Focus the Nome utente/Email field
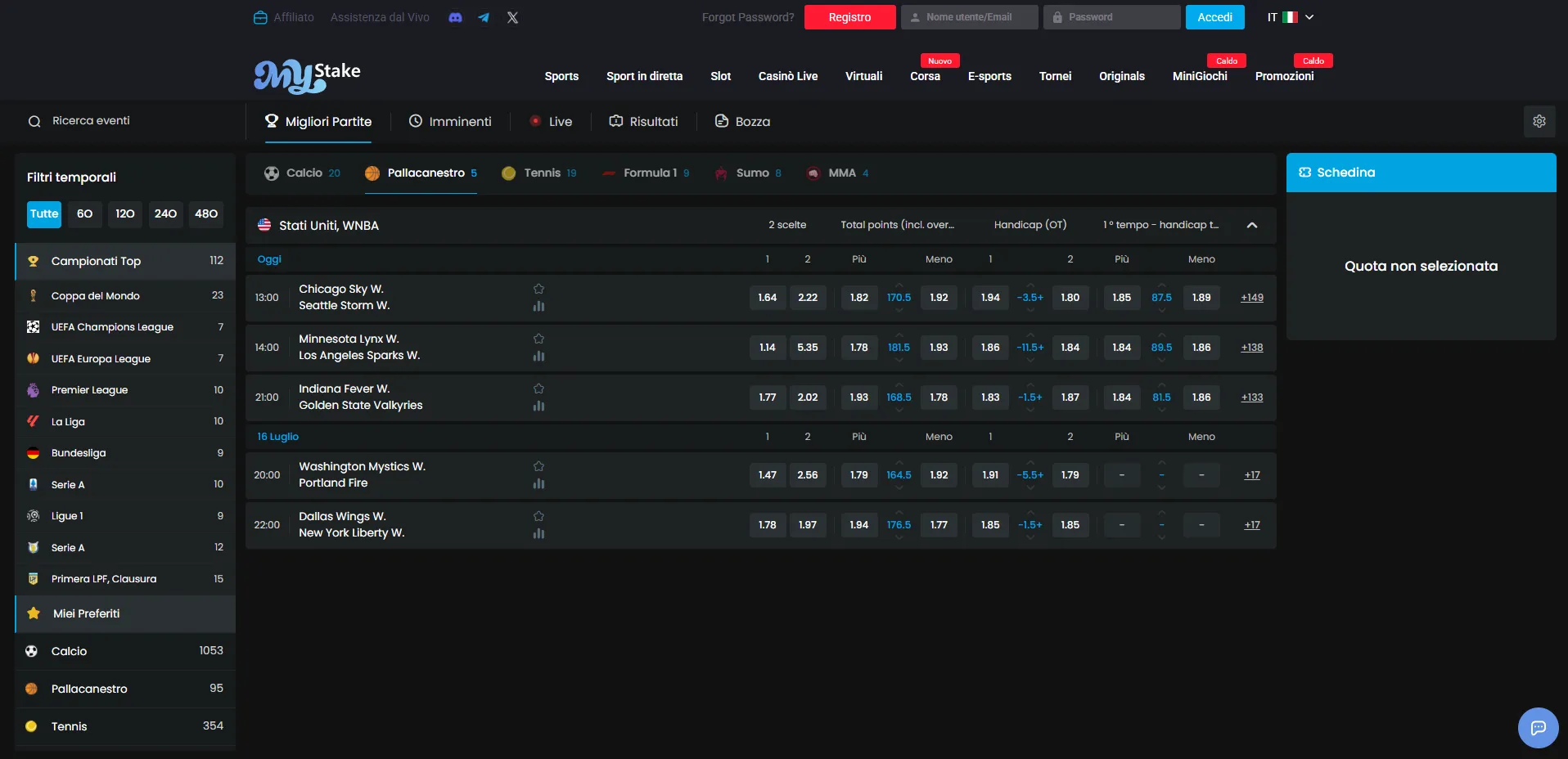Viewport: 1568px width, 759px height. (x=969, y=17)
